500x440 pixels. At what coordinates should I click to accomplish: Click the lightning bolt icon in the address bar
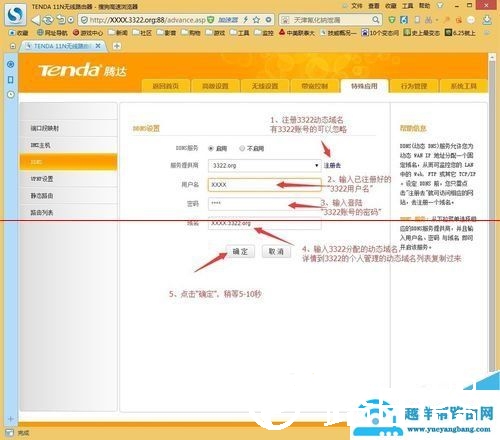pos(246,20)
